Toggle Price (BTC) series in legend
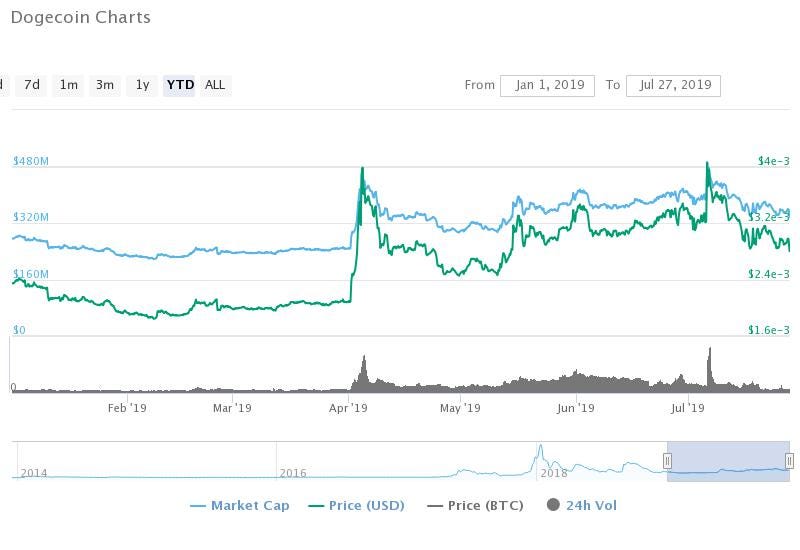The width and height of the screenshot is (800, 550). (x=476, y=506)
